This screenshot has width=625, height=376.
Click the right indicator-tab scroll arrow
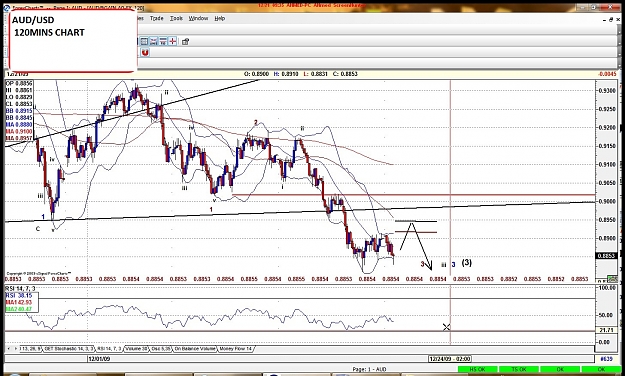16,348
